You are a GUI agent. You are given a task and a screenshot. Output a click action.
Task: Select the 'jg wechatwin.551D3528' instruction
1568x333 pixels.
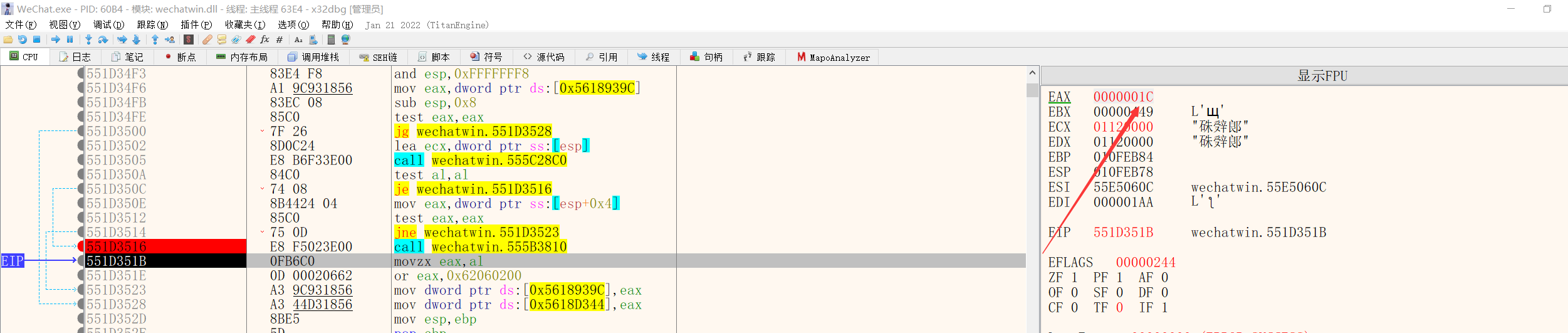(473, 131)
